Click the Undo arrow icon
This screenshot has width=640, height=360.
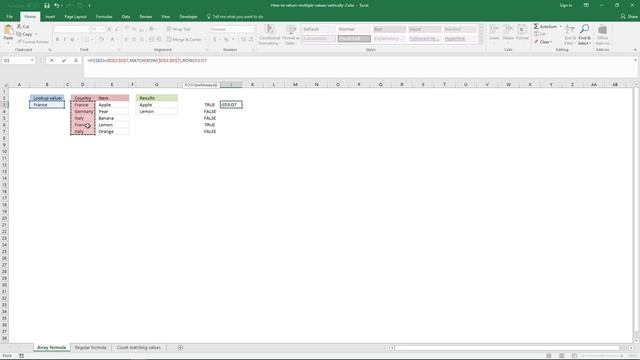tap(57, 5)
